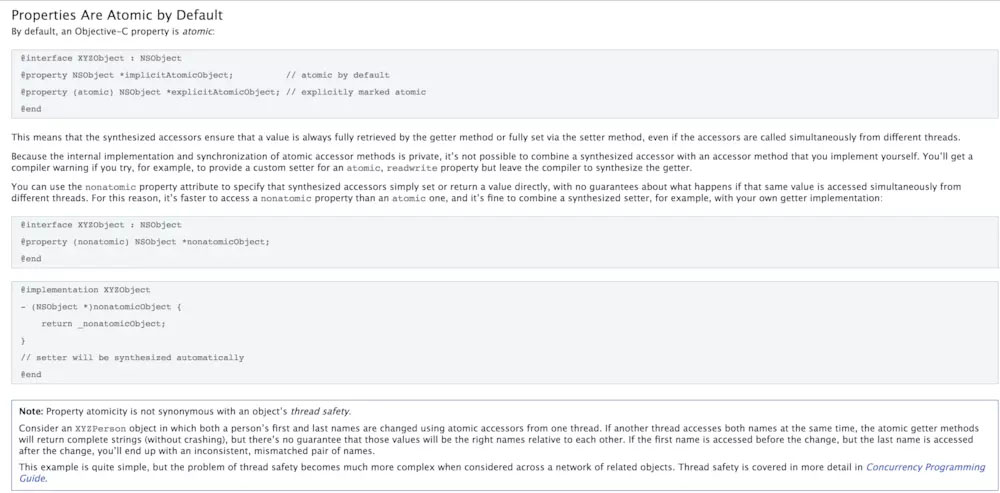The height and width of the screenshot is (493, 1000).
Task: Click the nonatomicObject getter method signature line
Action: [101, 306]
